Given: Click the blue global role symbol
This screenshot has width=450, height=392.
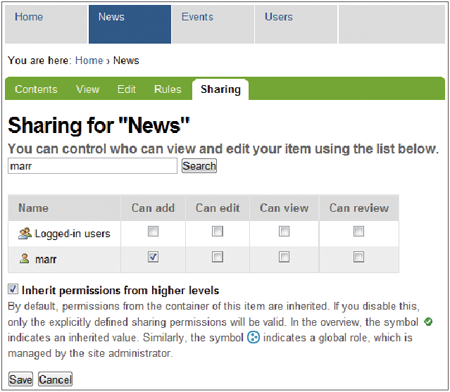Looking at the screenshot, I should [253, 337].
